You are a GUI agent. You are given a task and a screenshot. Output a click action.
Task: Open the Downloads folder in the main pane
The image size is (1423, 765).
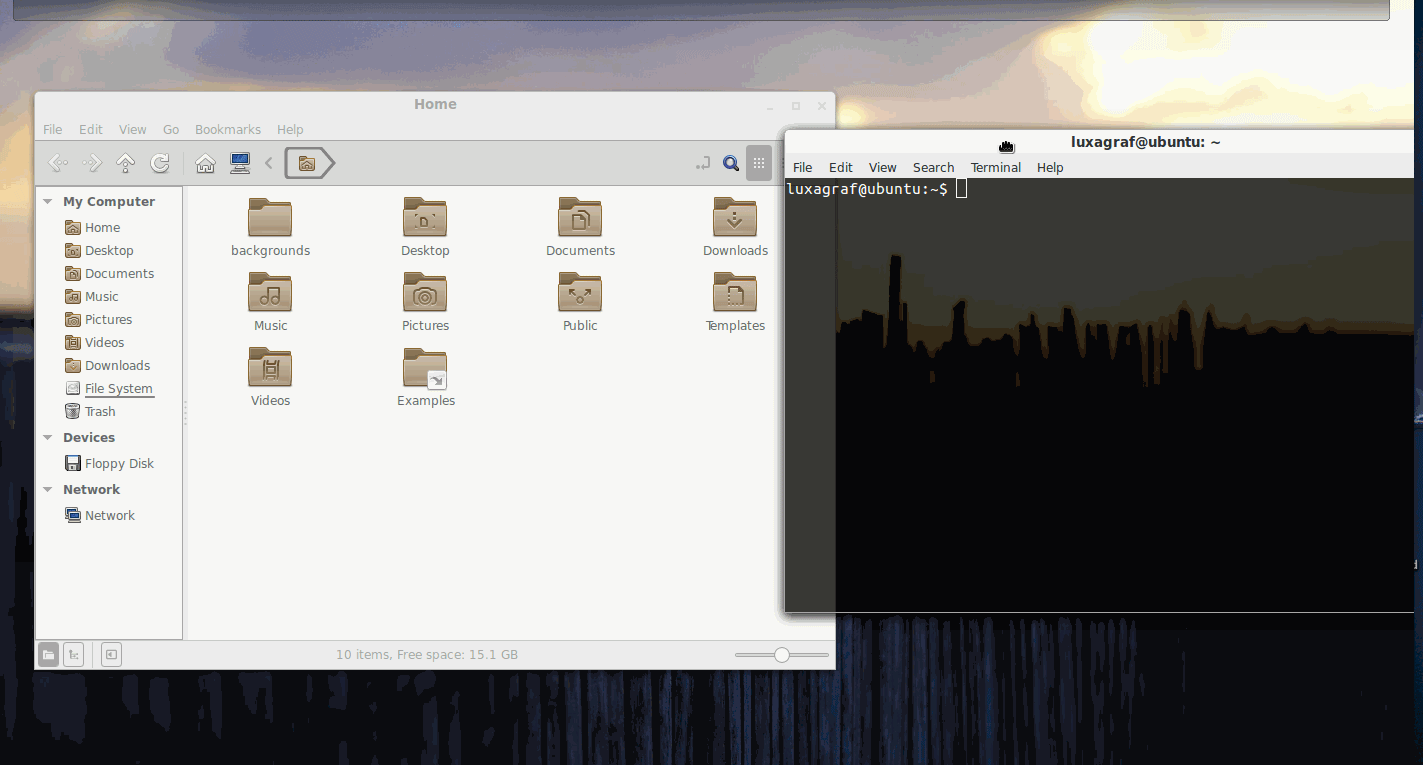click(735, 228)
